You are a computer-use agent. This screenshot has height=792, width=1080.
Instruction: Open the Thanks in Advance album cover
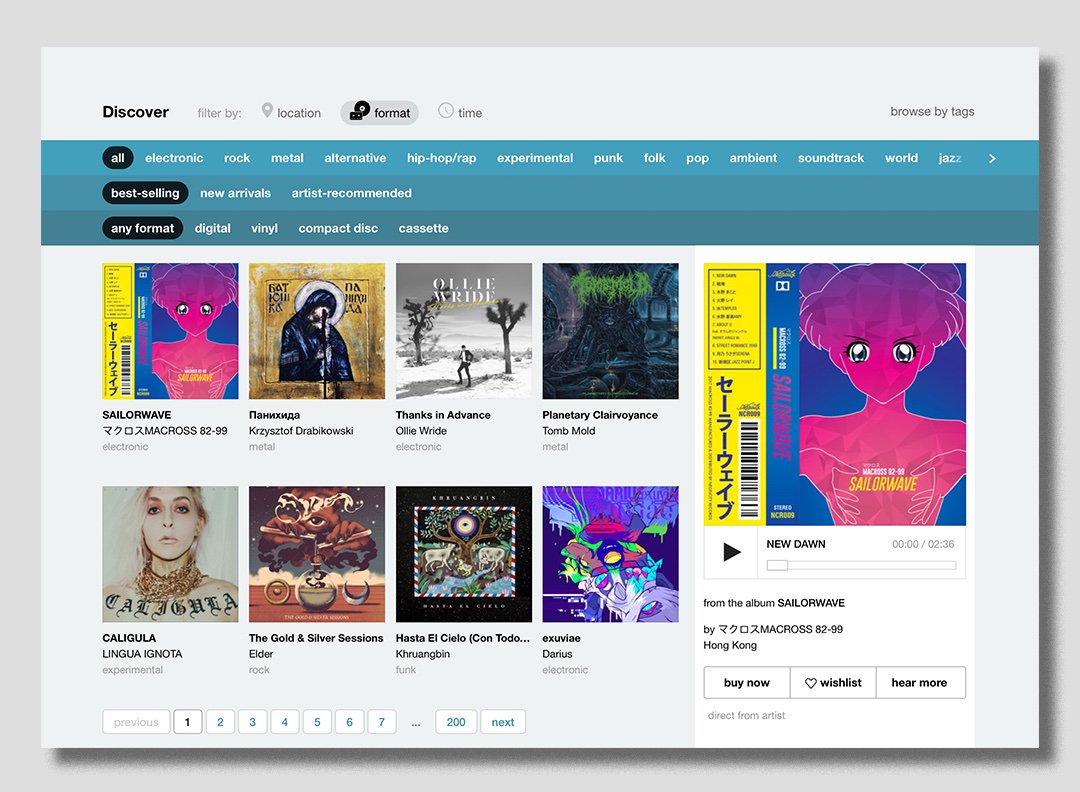[x=464, y=331]
